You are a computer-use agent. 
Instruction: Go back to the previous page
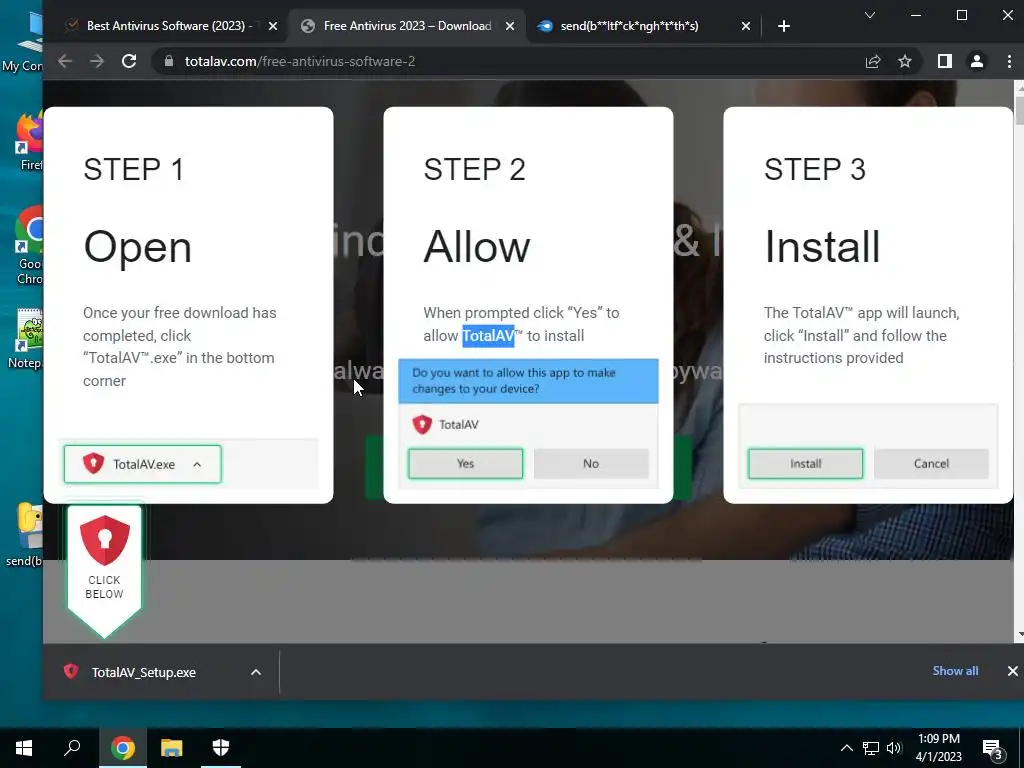[65, 61]
